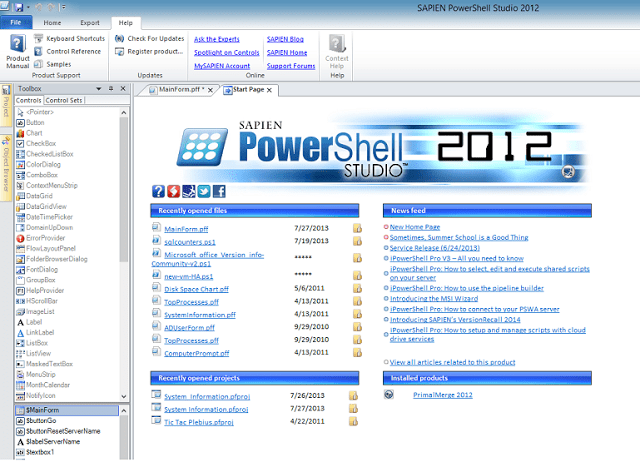
Task: Open the New Home Page news link
Action: (415, 227)
